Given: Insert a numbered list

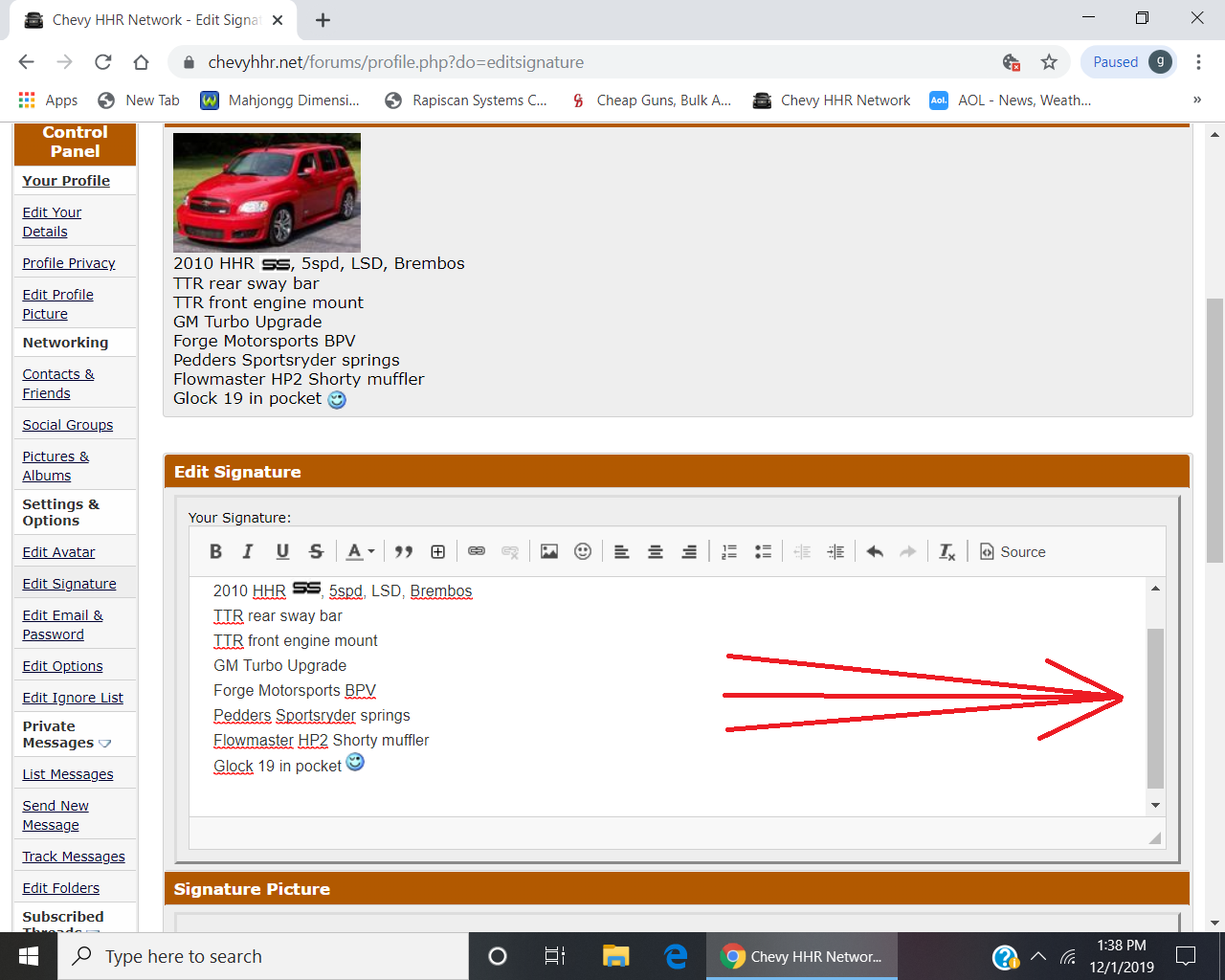Looking at the screenshot, I should [729, 552].
